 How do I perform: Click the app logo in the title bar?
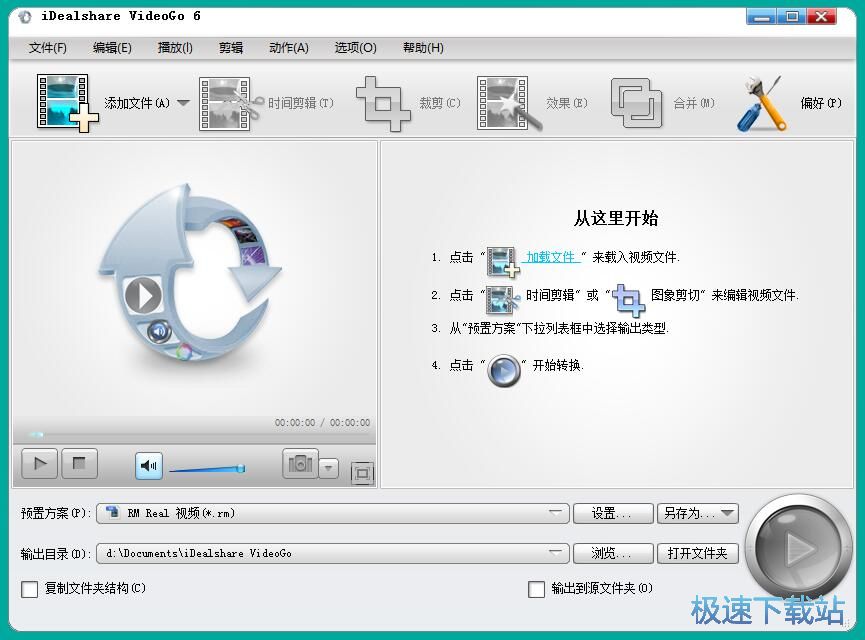click(25, 17)
